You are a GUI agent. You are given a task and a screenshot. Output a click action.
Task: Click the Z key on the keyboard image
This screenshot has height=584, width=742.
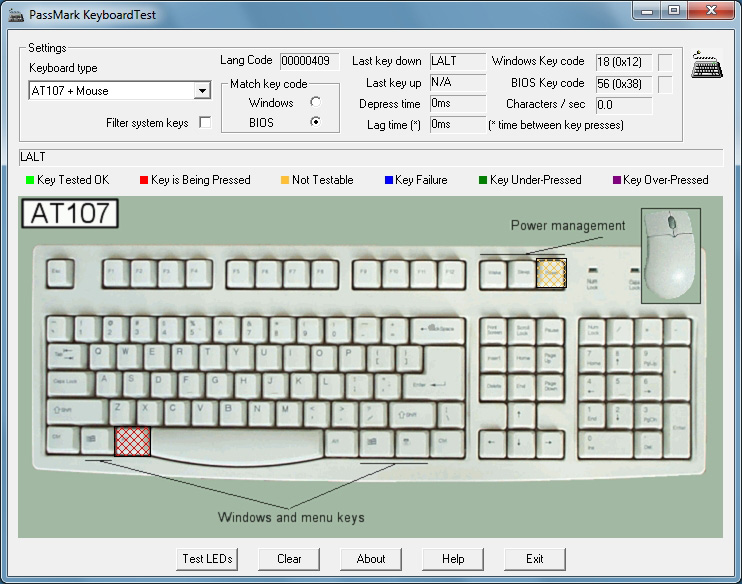tap(120, 411)
